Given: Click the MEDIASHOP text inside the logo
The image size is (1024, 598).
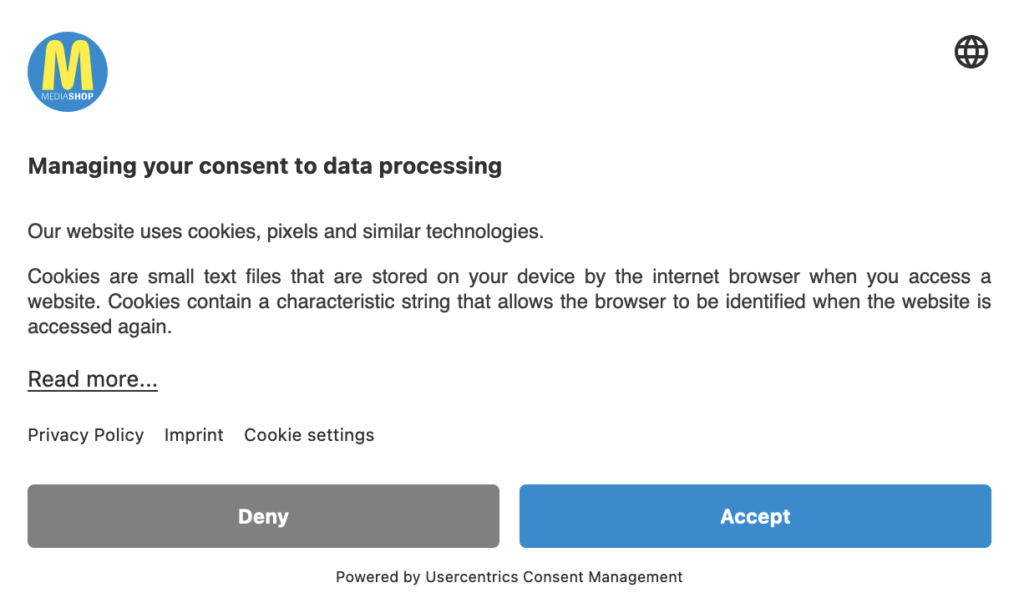Looking at the screenshot, I should [x=67, y=97].
